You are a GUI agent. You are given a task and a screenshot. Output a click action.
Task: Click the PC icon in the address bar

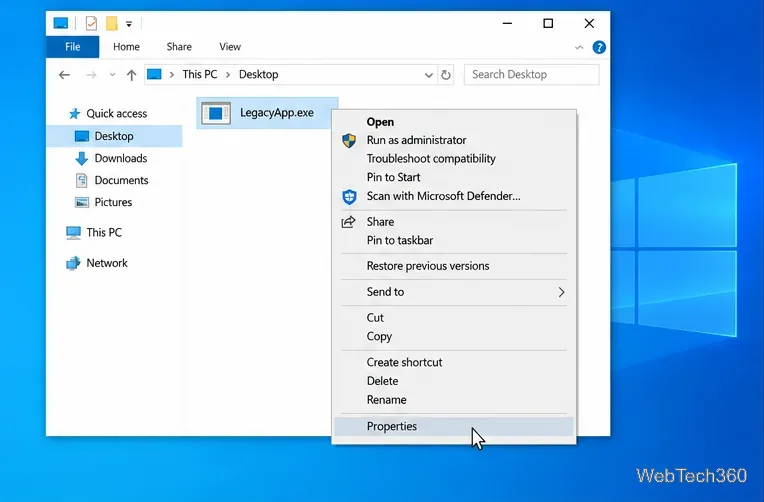(x=154, y=74)
